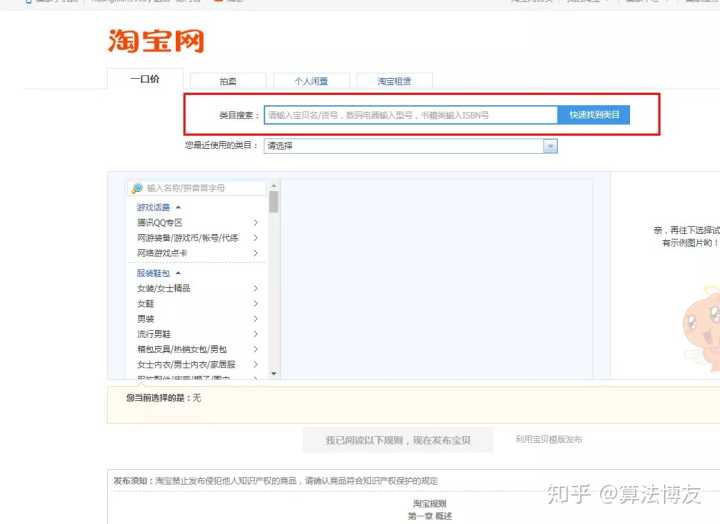Viewport: 720px width, 524px height.
Task: Select the 一口价 tab
Action: (145, 79)
